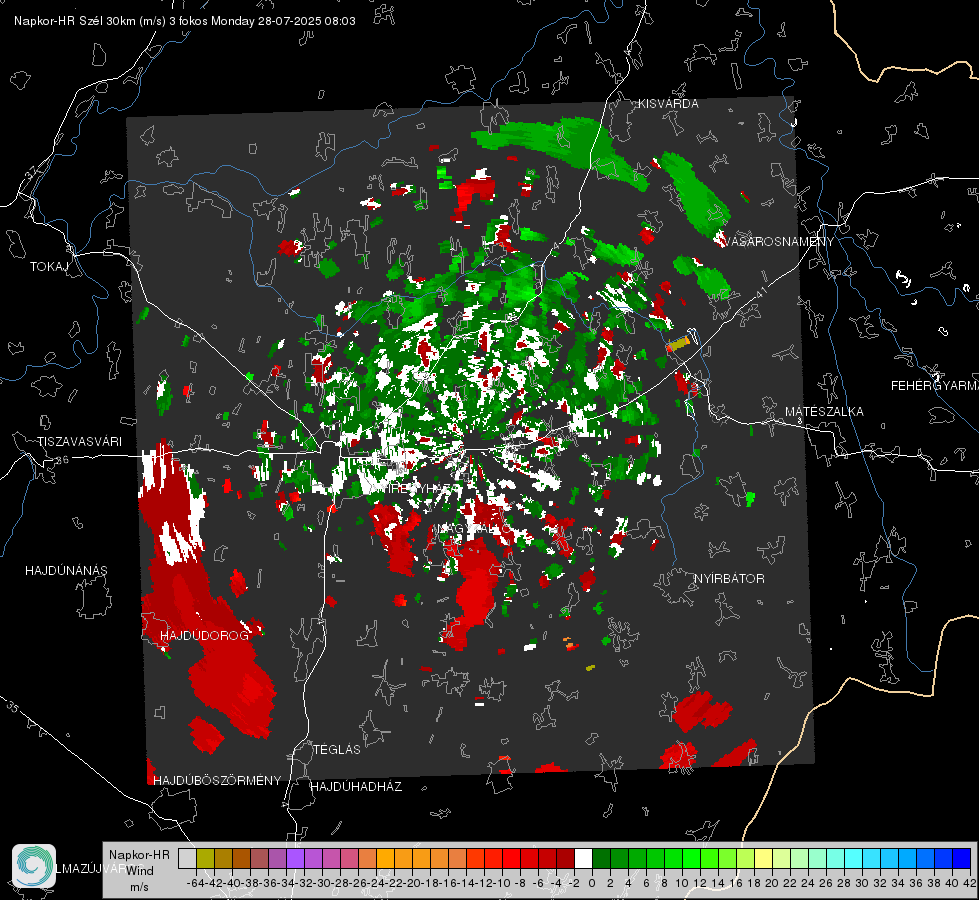Screen dimensions: 979x900
Task: Click the TÉGLÁS town label
Action: 337,749
